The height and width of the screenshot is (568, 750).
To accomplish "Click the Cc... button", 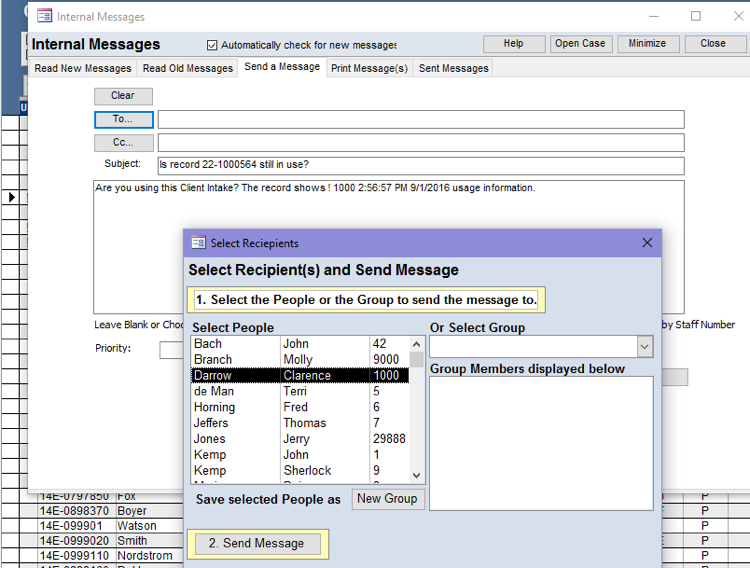I will tap(123, 142).
